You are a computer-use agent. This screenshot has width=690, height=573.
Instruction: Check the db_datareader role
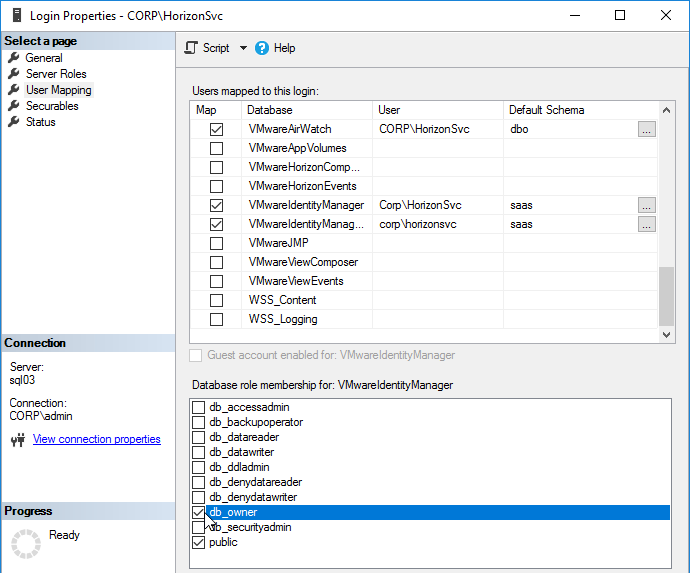(198, 437)
